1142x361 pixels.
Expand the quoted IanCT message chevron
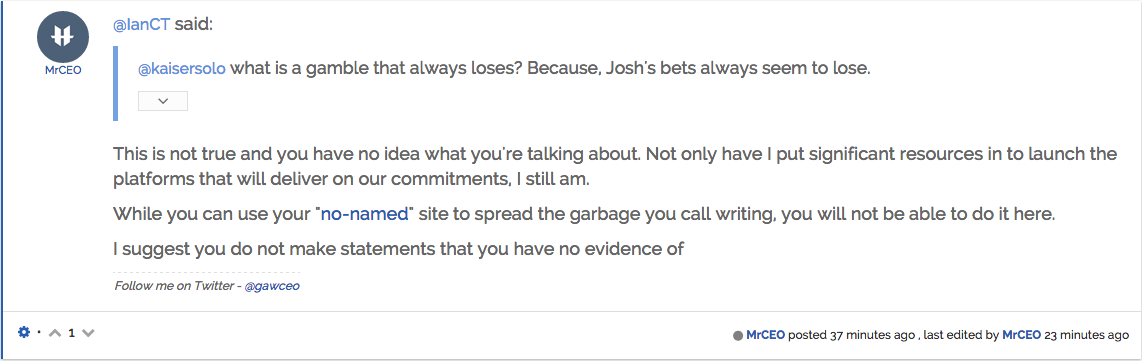(163, 101)
